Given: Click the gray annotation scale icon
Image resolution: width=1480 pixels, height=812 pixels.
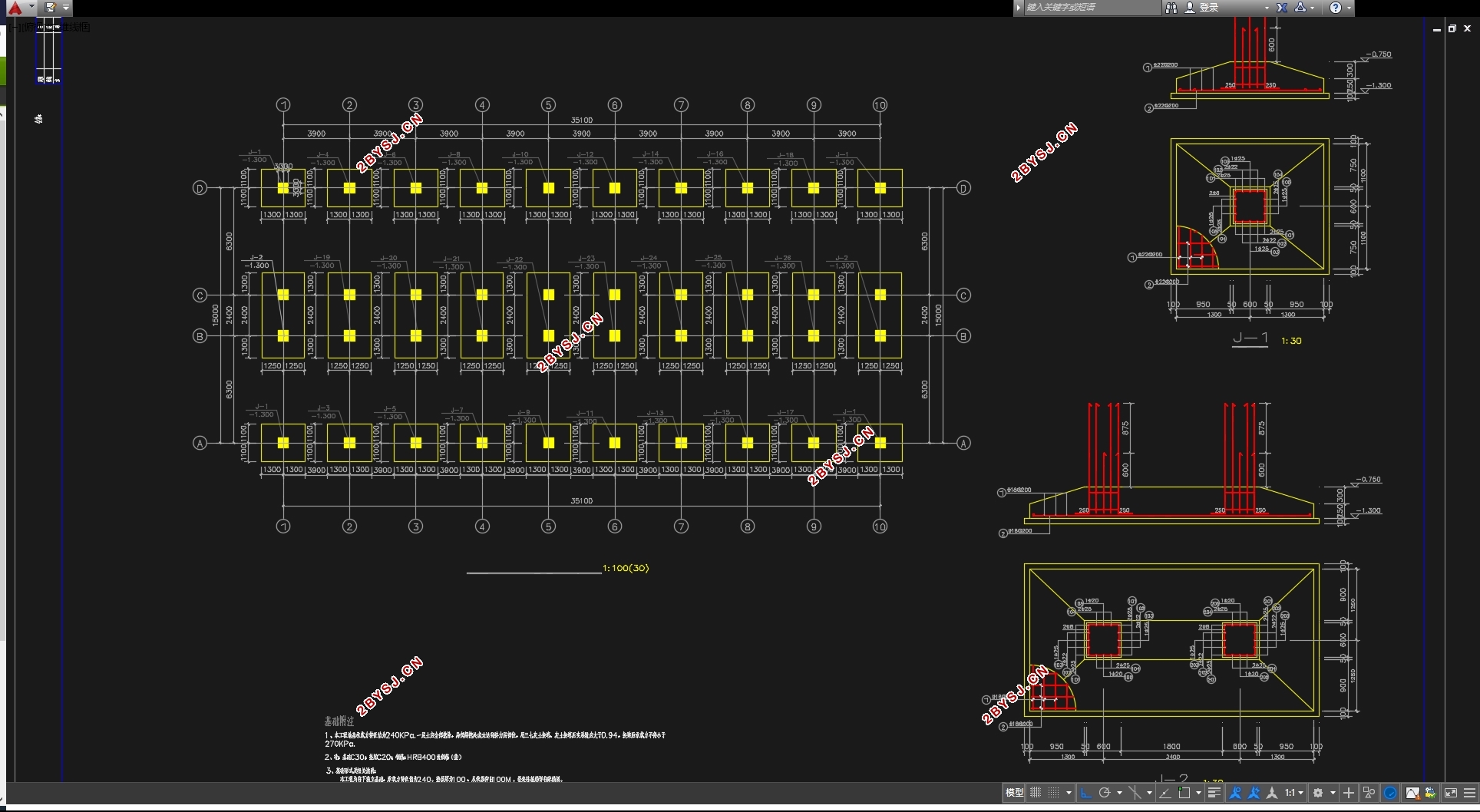Looking at the screenshot, I should point(1272,793).
